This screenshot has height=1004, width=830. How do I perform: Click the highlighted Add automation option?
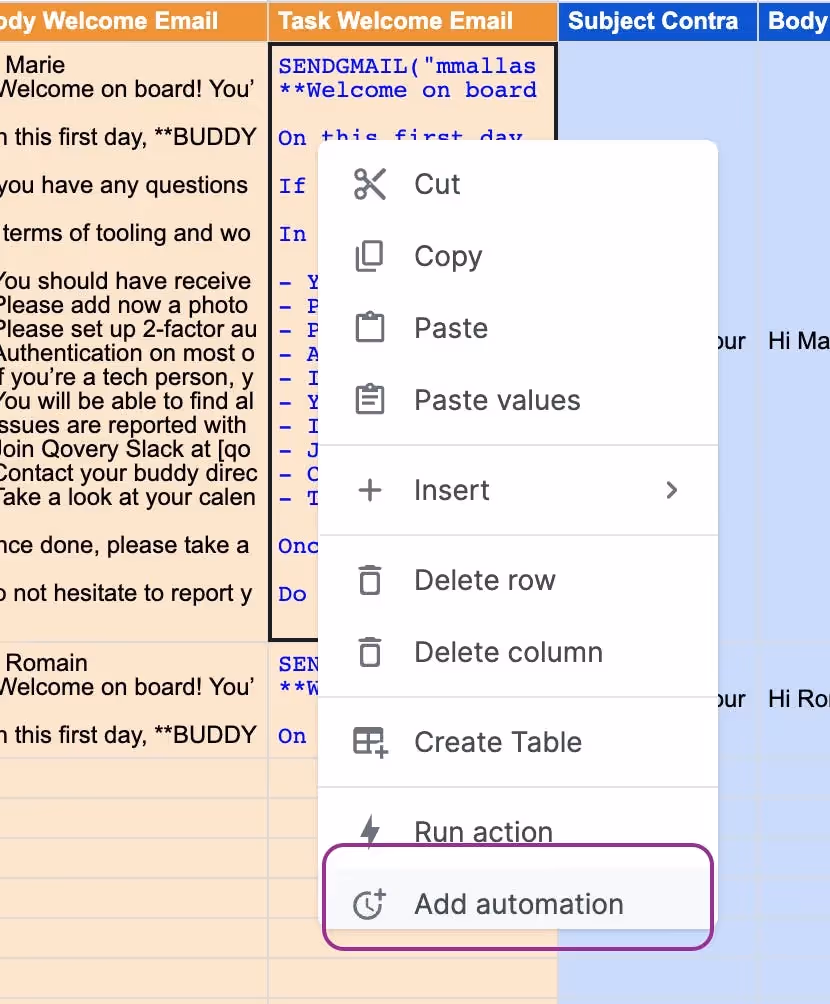(518, 904)
